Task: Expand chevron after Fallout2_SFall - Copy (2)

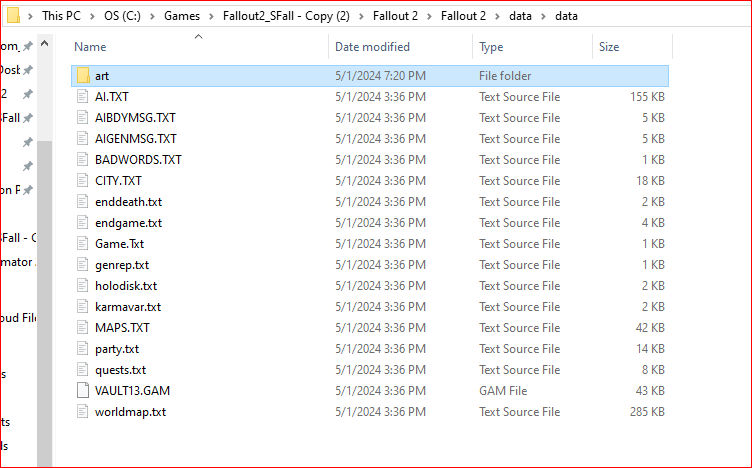Action: 362,16
